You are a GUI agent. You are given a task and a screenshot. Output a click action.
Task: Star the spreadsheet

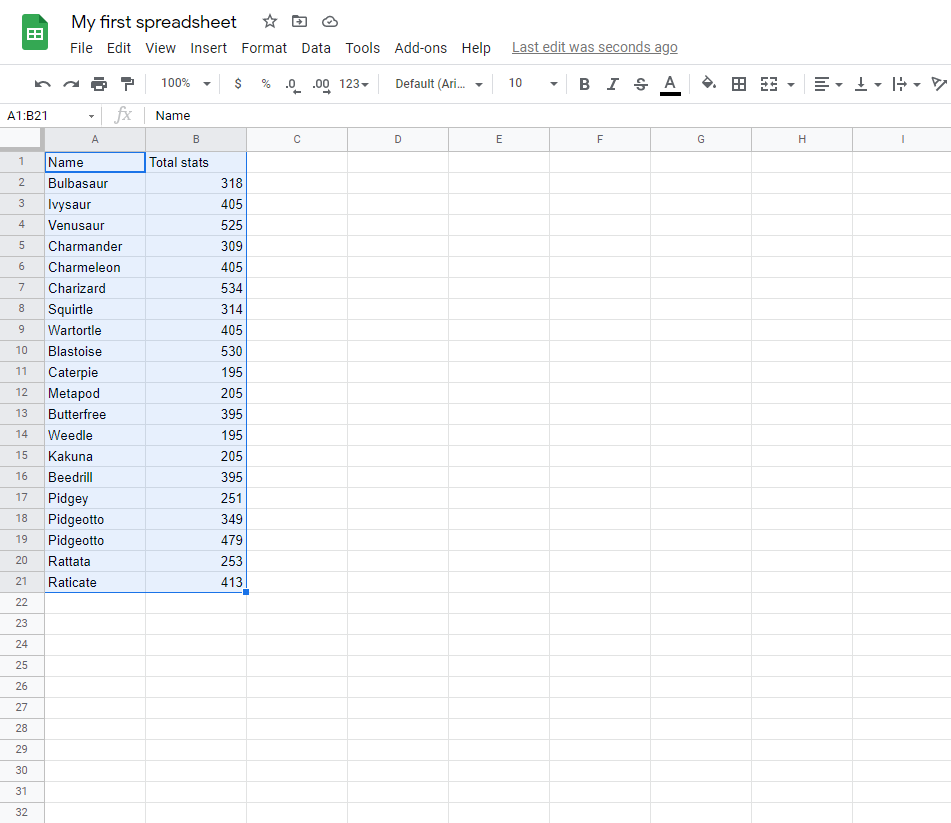coord(269,21)
